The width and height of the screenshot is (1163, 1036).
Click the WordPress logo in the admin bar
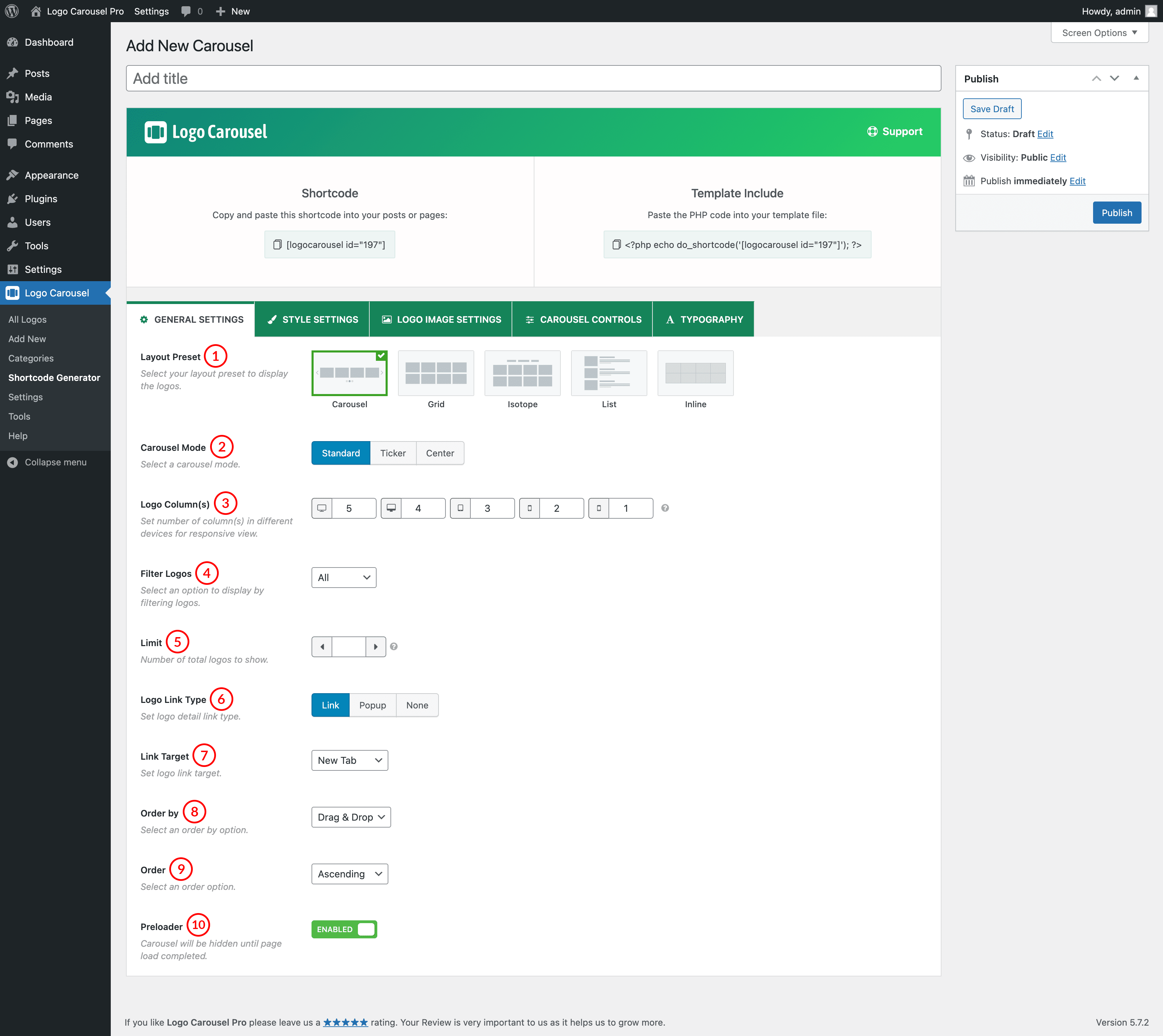tap(12, 11)
